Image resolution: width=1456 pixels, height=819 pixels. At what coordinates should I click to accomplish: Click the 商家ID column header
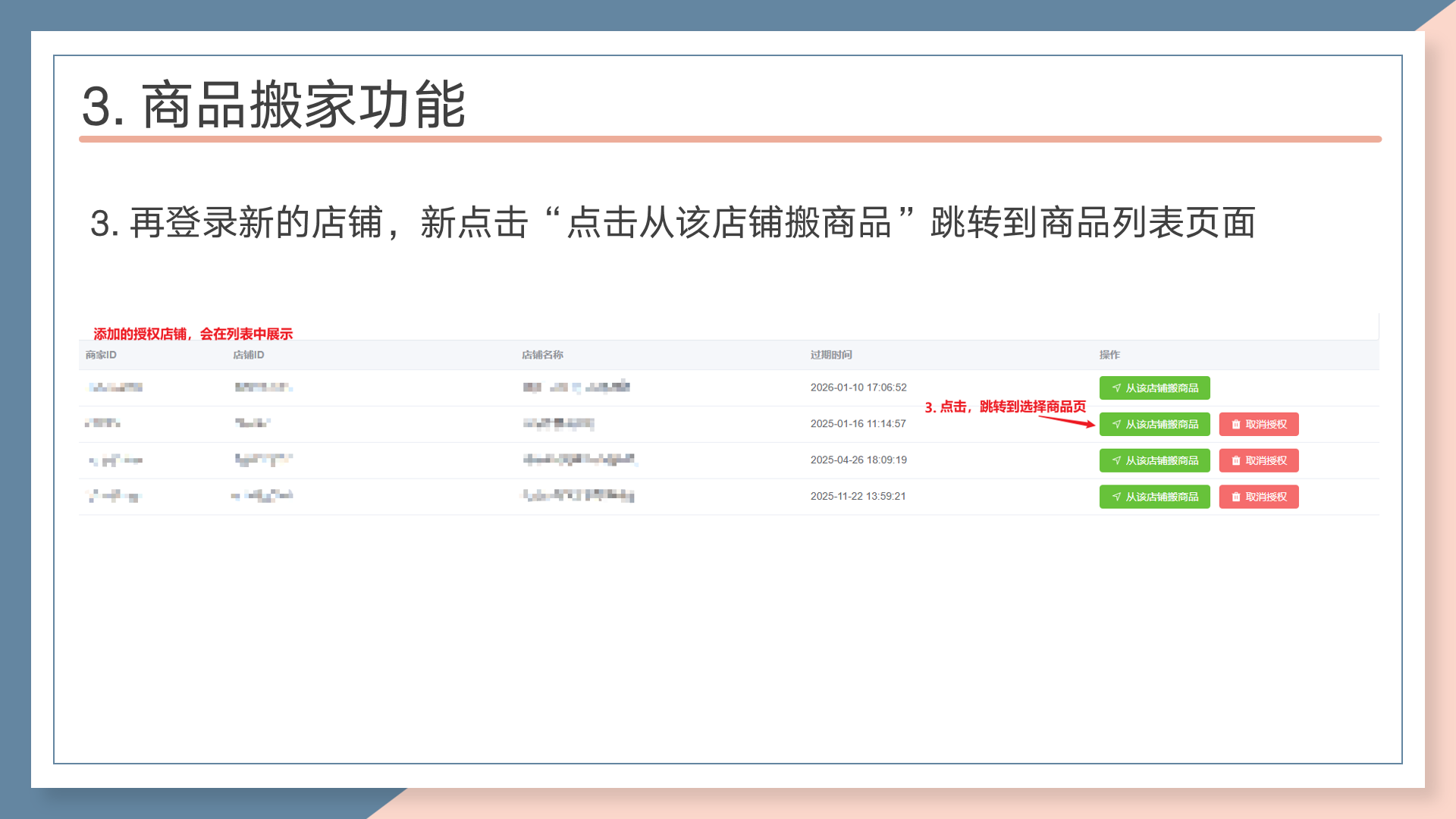coord(101,355)
